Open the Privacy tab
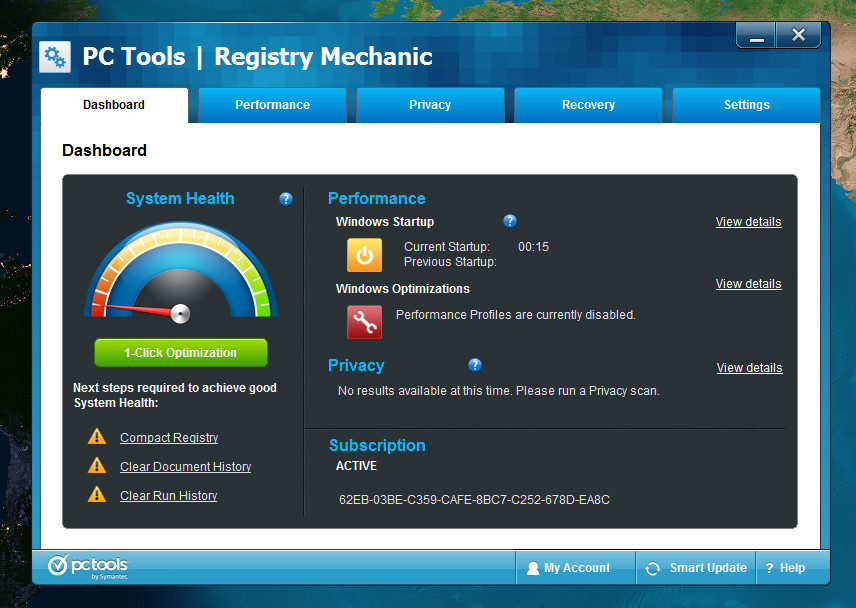Viewport: 856px width, 608px height. pyautogui.click(x=430, y=105)
